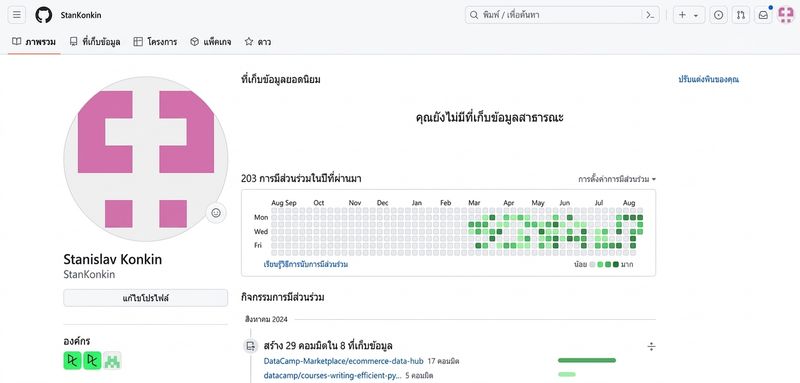This screenshot has height=383, width=800.
Task: Open the notifications inbox icon
Action: pyautogui.click(x=763, y=15)
